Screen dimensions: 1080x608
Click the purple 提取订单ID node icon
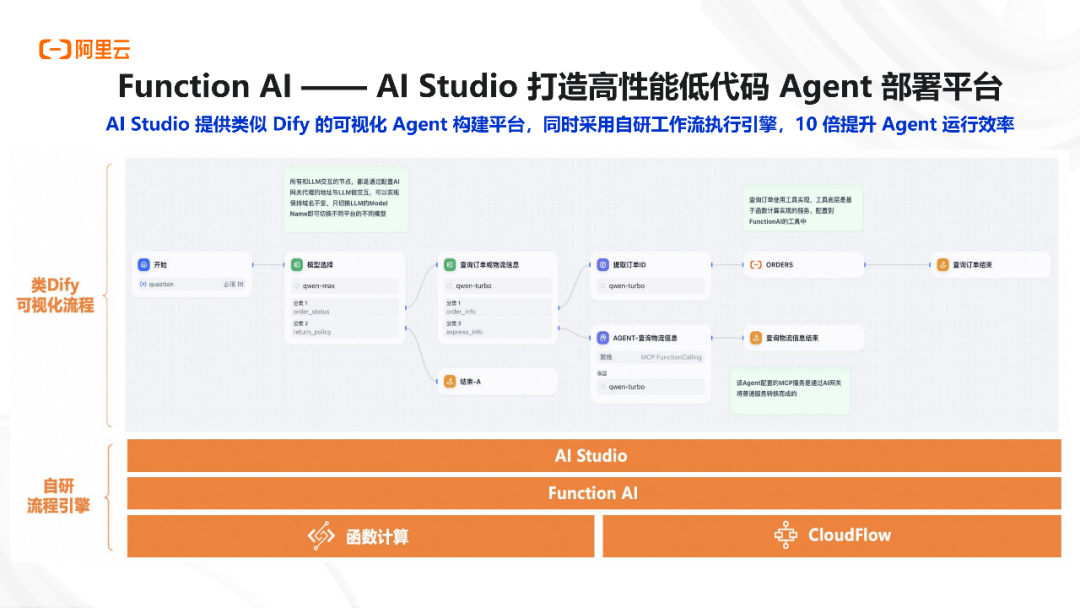(x=603, y=264)
